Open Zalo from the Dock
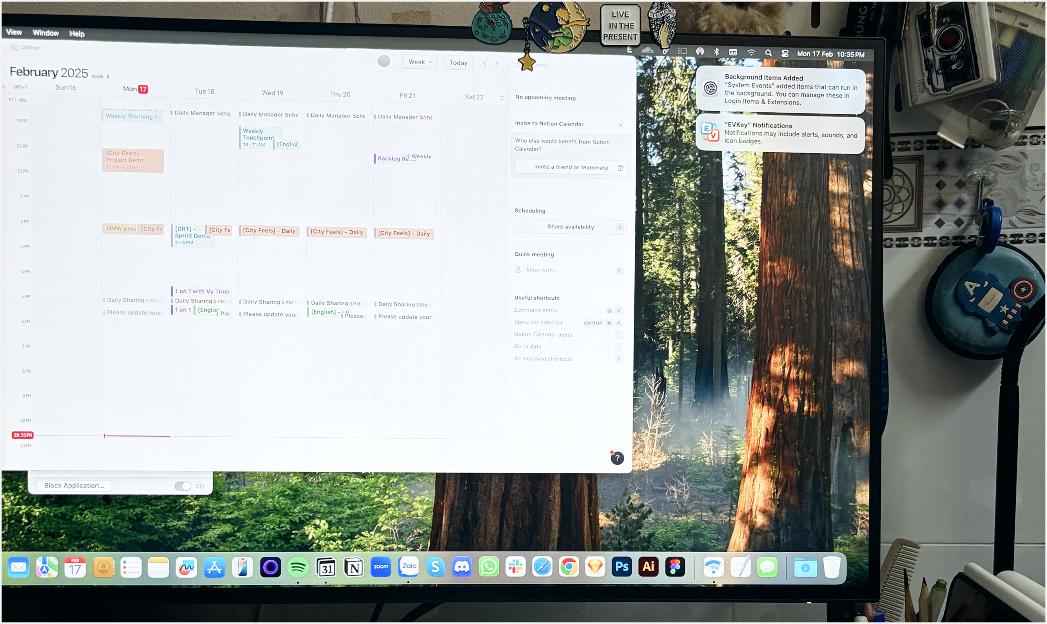 409,567
